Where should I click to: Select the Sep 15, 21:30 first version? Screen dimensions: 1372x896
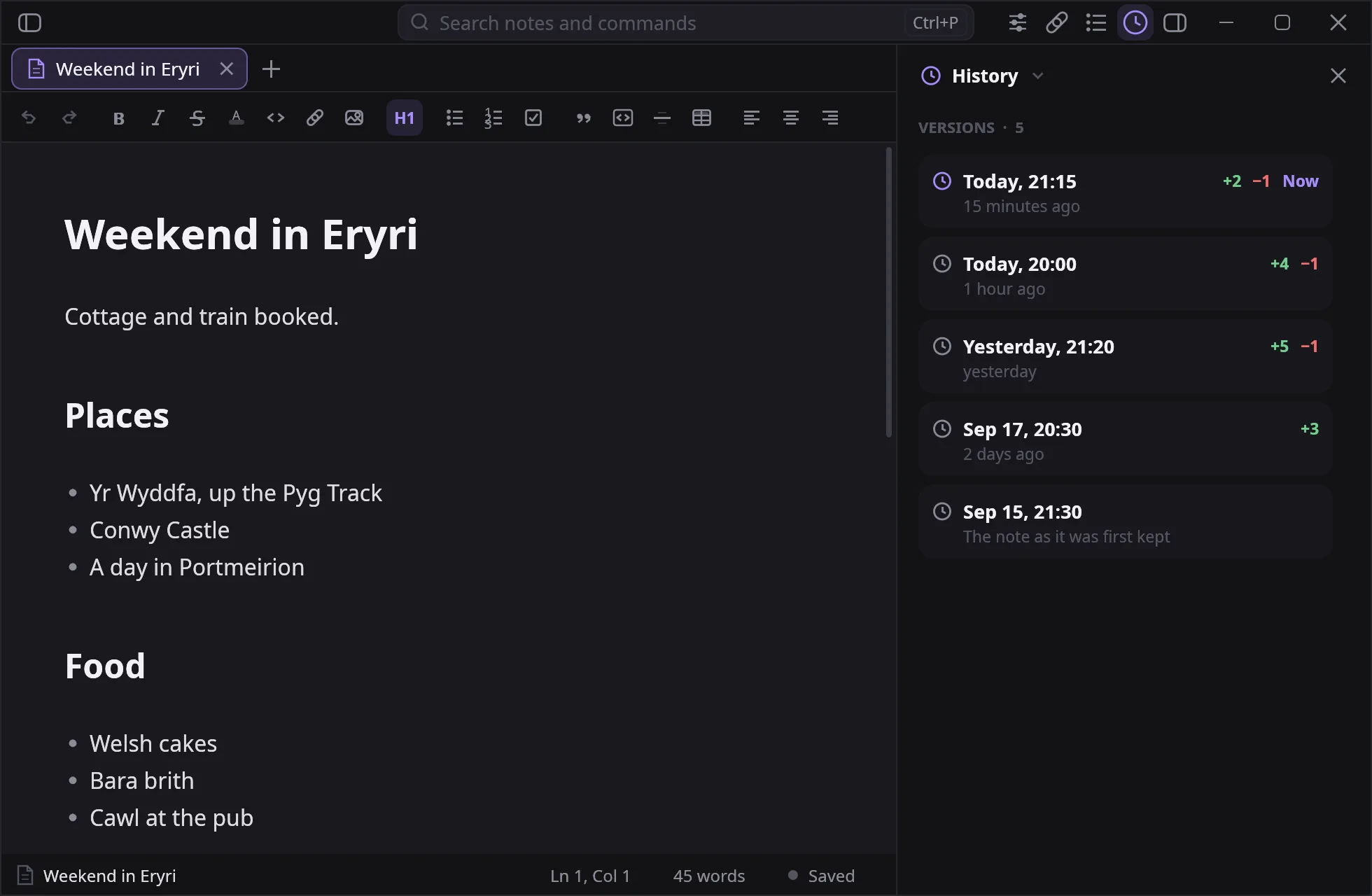(x=1126, y=522)
